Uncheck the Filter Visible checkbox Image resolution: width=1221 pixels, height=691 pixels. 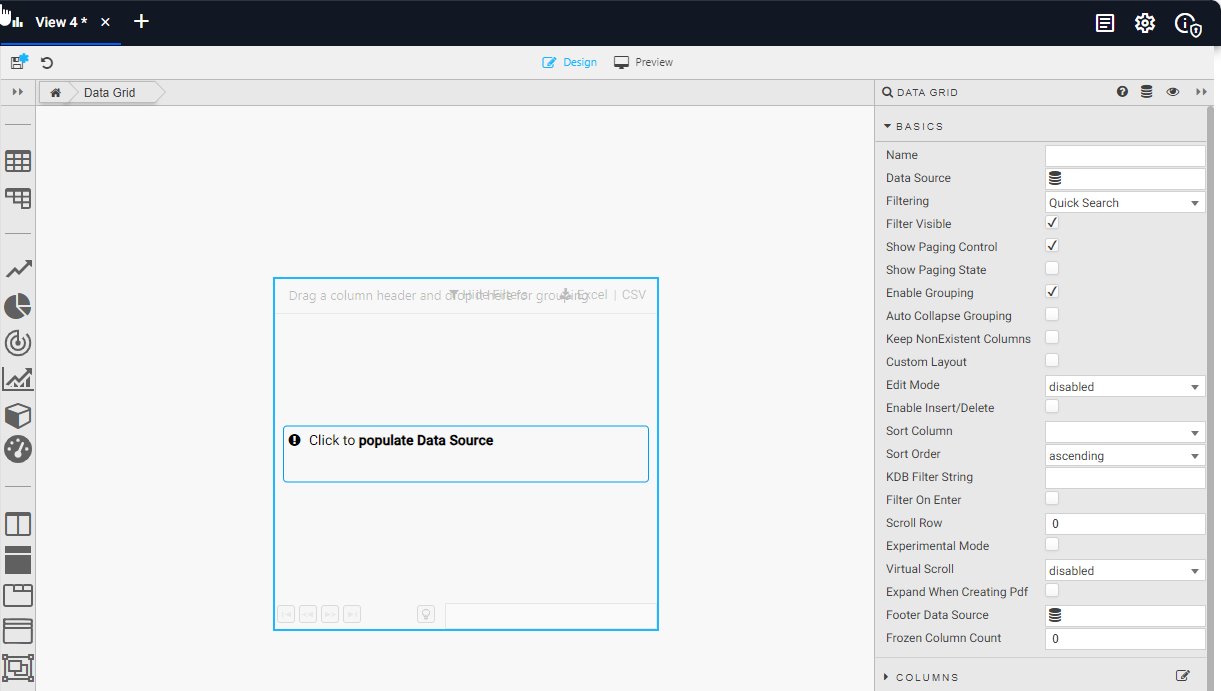tap(1052, 223)
